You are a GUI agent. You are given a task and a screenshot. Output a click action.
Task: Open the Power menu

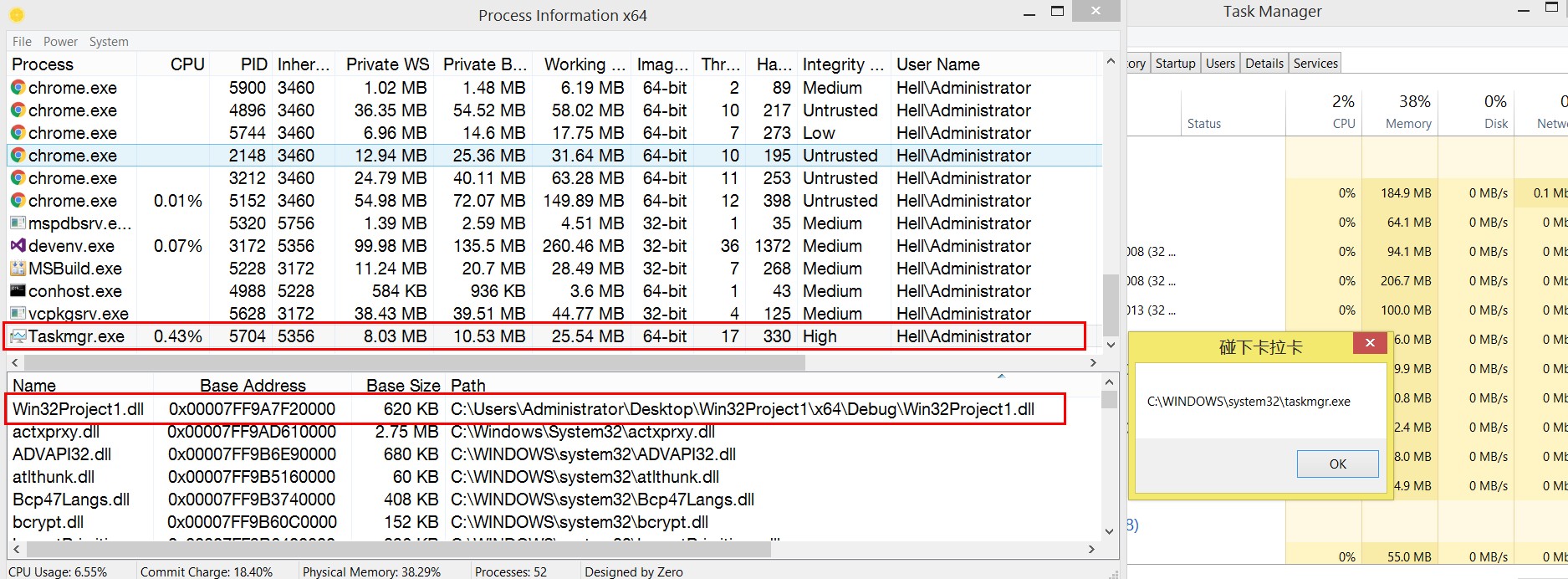click(x=60, y=41)
